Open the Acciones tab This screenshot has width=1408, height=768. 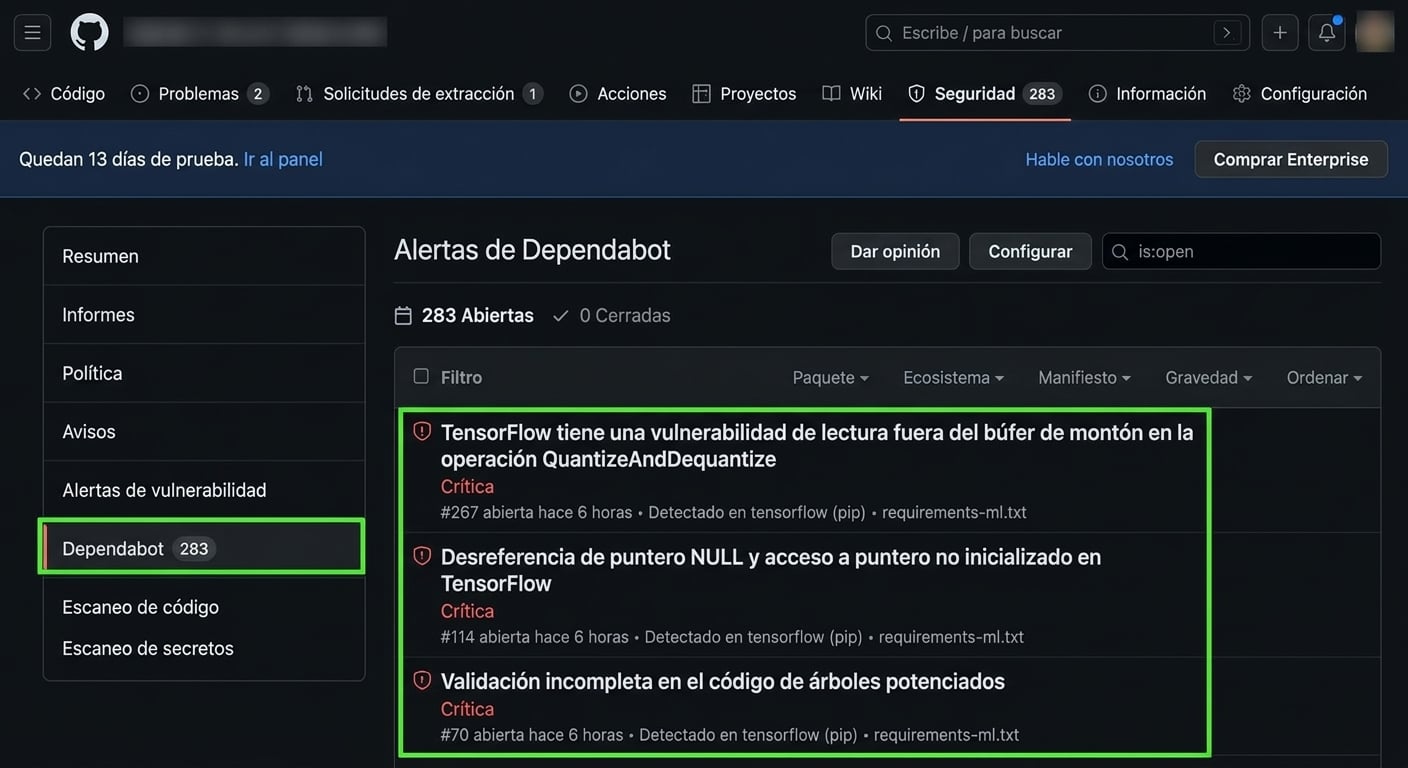coord(618,93)
